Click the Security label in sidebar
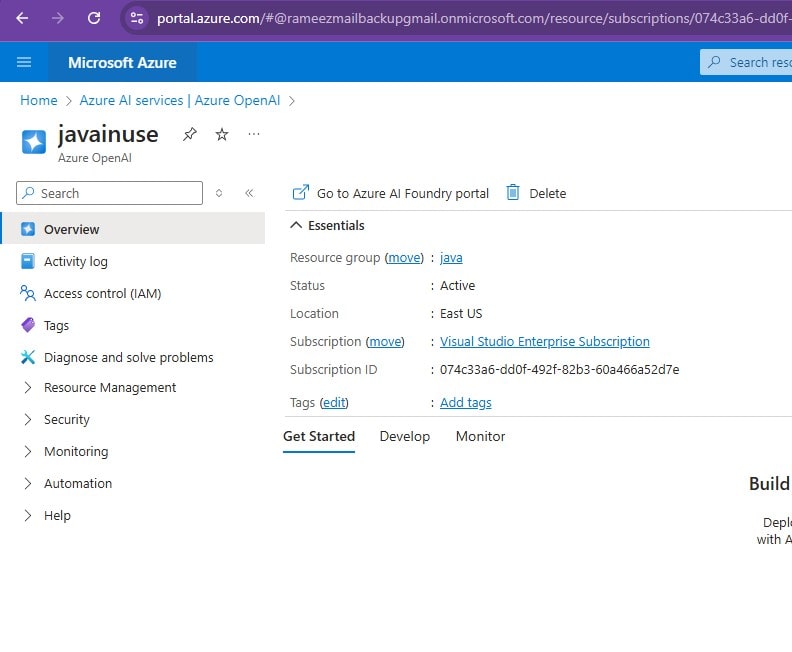The width and height of the screenshot is (792, 652). [67, 420]
